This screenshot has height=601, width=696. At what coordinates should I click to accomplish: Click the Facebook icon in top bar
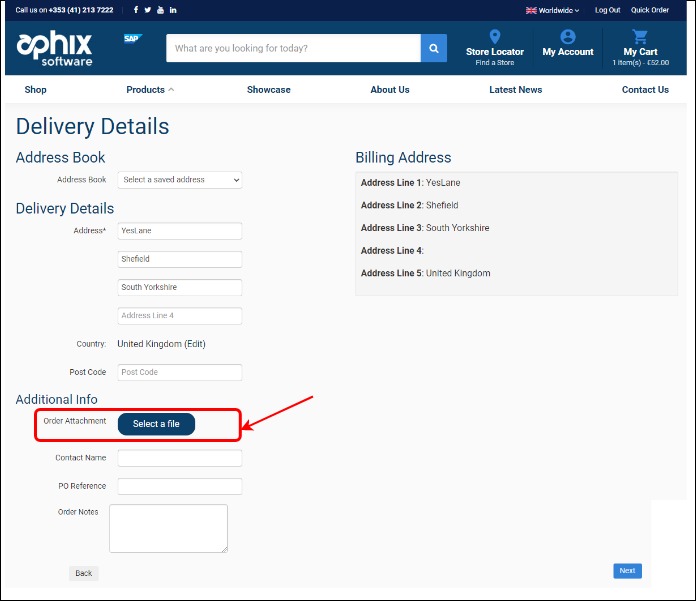(135, 10)
